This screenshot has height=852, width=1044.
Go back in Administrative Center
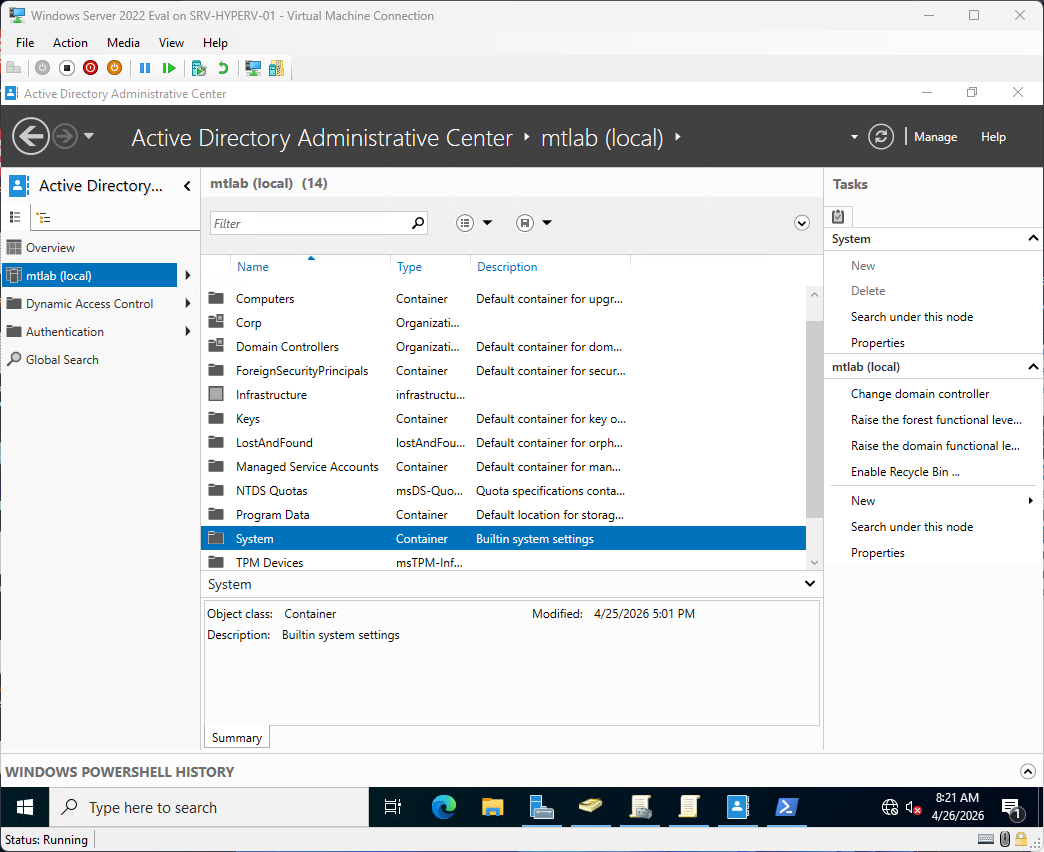[31, 136]
